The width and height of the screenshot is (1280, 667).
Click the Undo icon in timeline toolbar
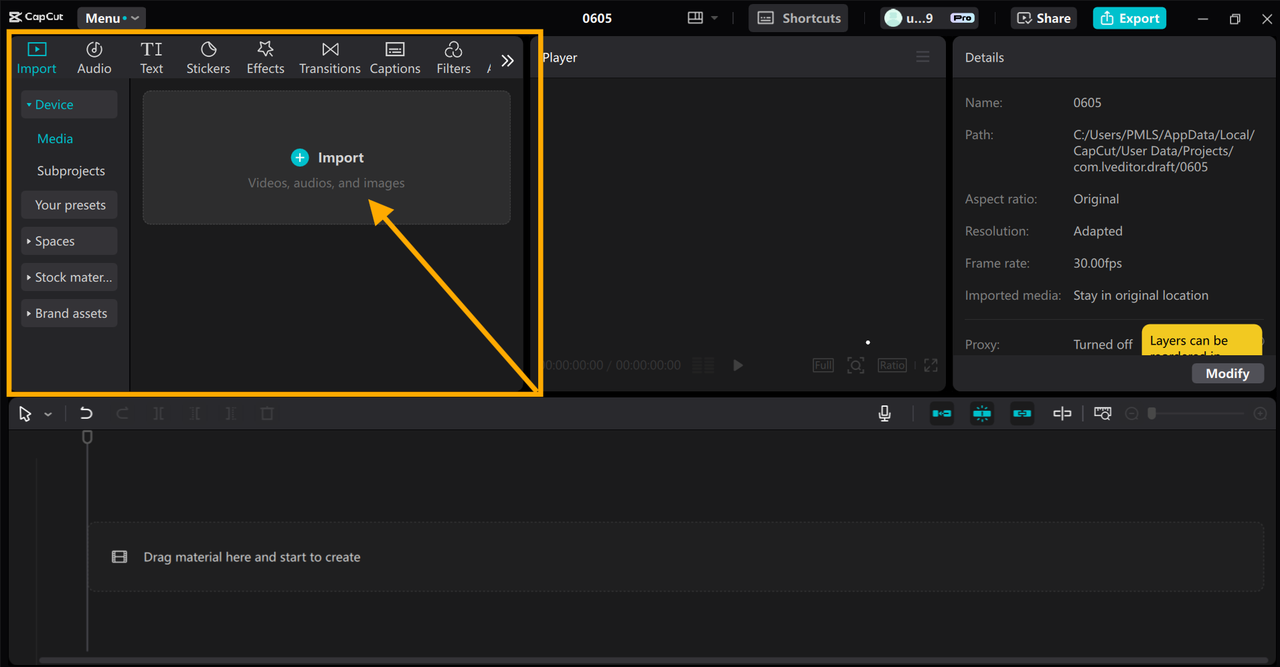pos(85,413)
